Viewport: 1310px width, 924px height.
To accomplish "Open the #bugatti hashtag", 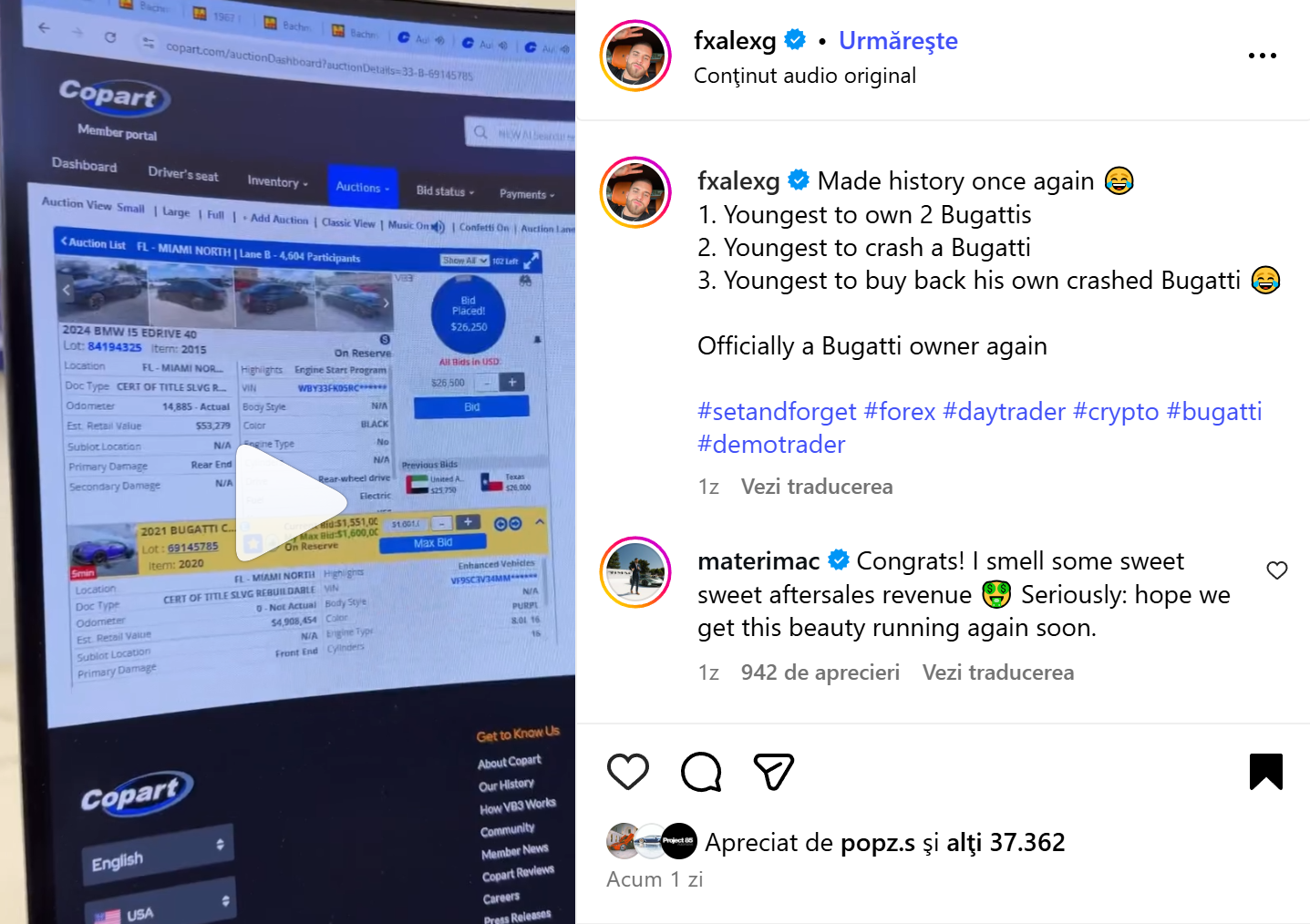I will [1214, 412].
